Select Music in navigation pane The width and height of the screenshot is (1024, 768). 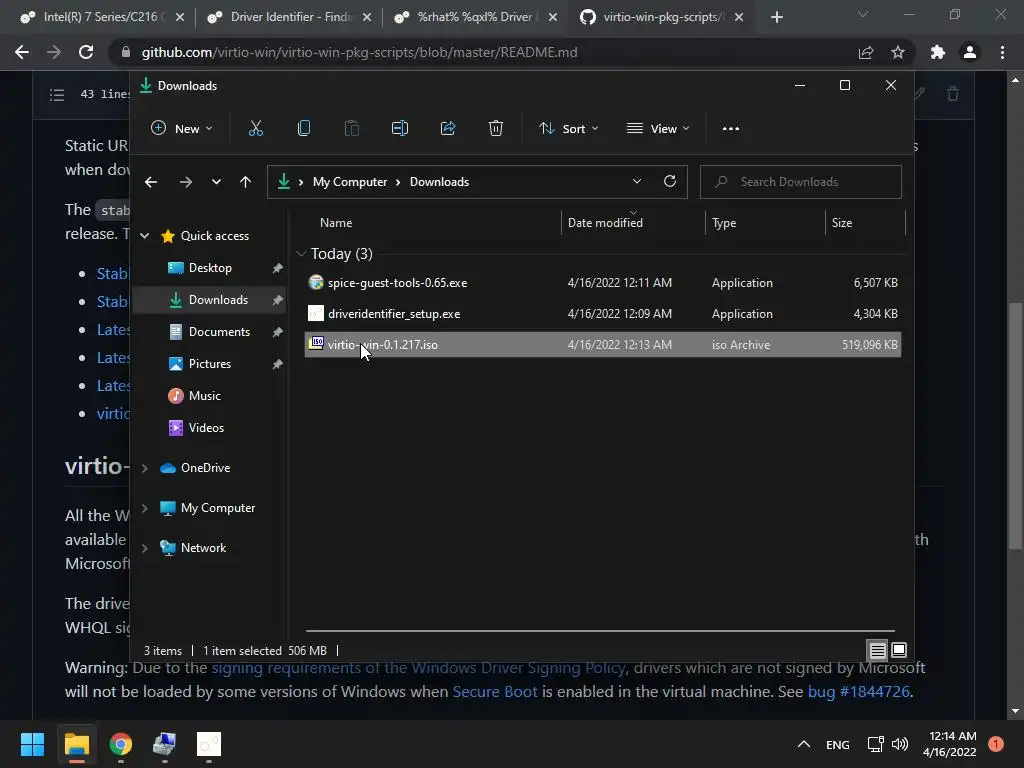[x=210, y=396]
